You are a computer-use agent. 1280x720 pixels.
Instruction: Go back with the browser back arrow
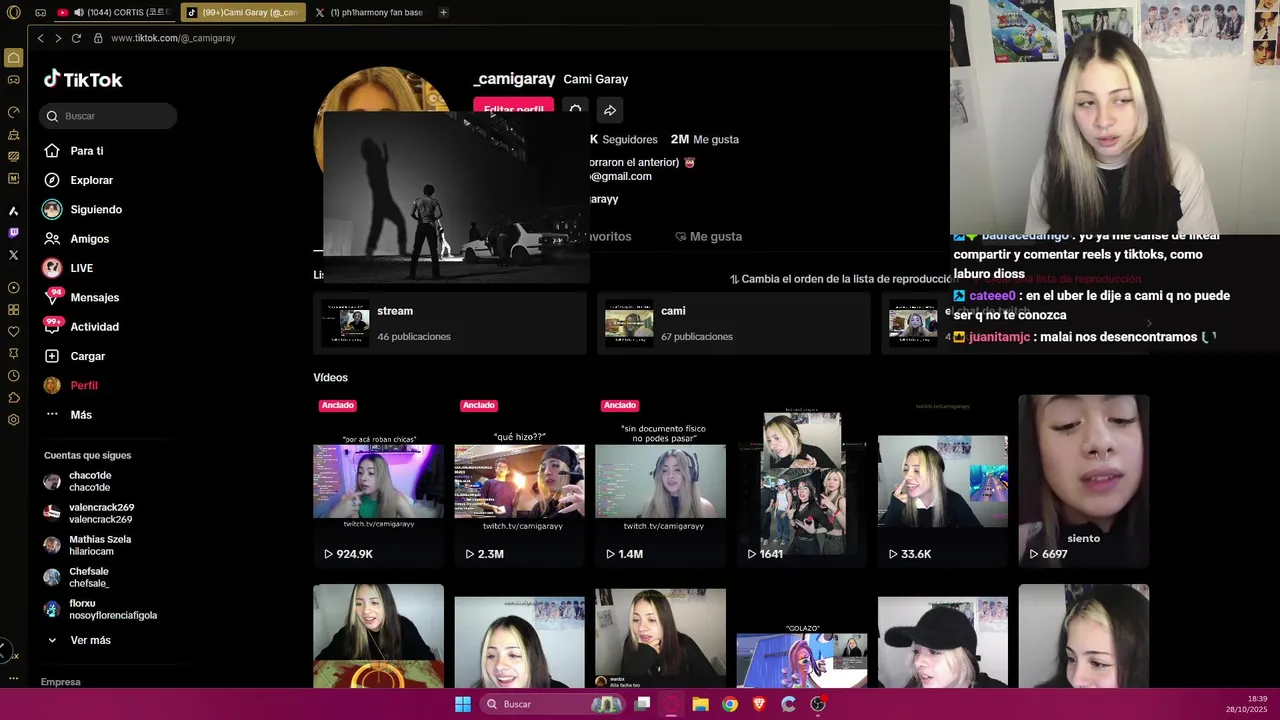point(40,38)
